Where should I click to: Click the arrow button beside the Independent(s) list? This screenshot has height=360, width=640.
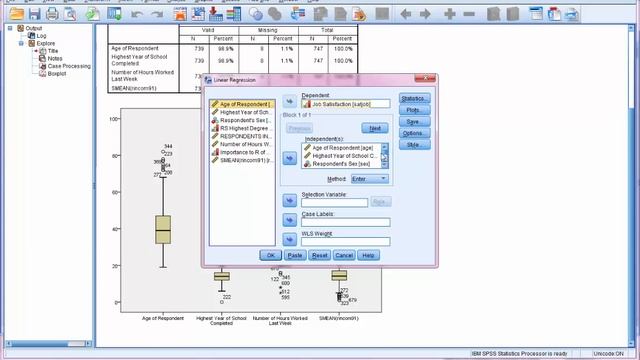click(289, 158)
